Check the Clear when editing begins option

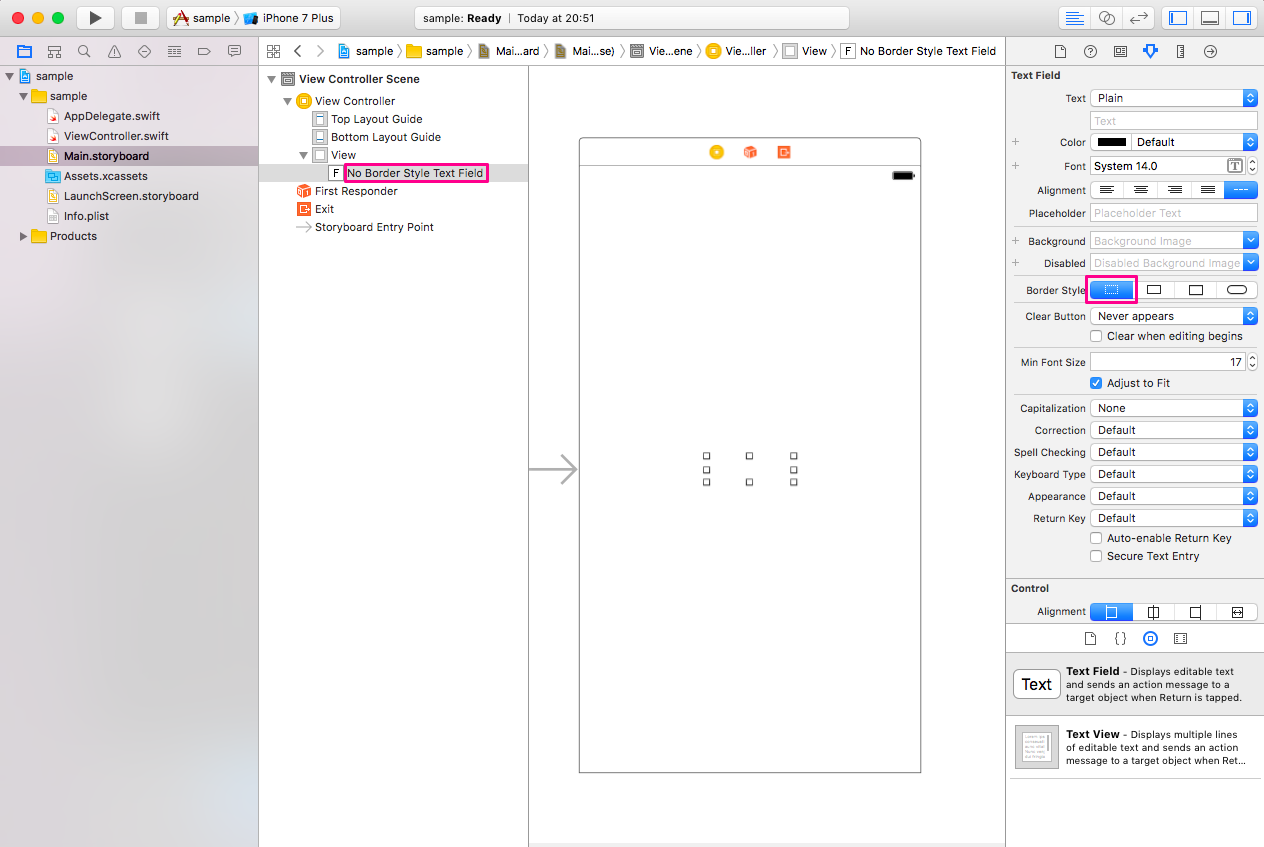1095,336
